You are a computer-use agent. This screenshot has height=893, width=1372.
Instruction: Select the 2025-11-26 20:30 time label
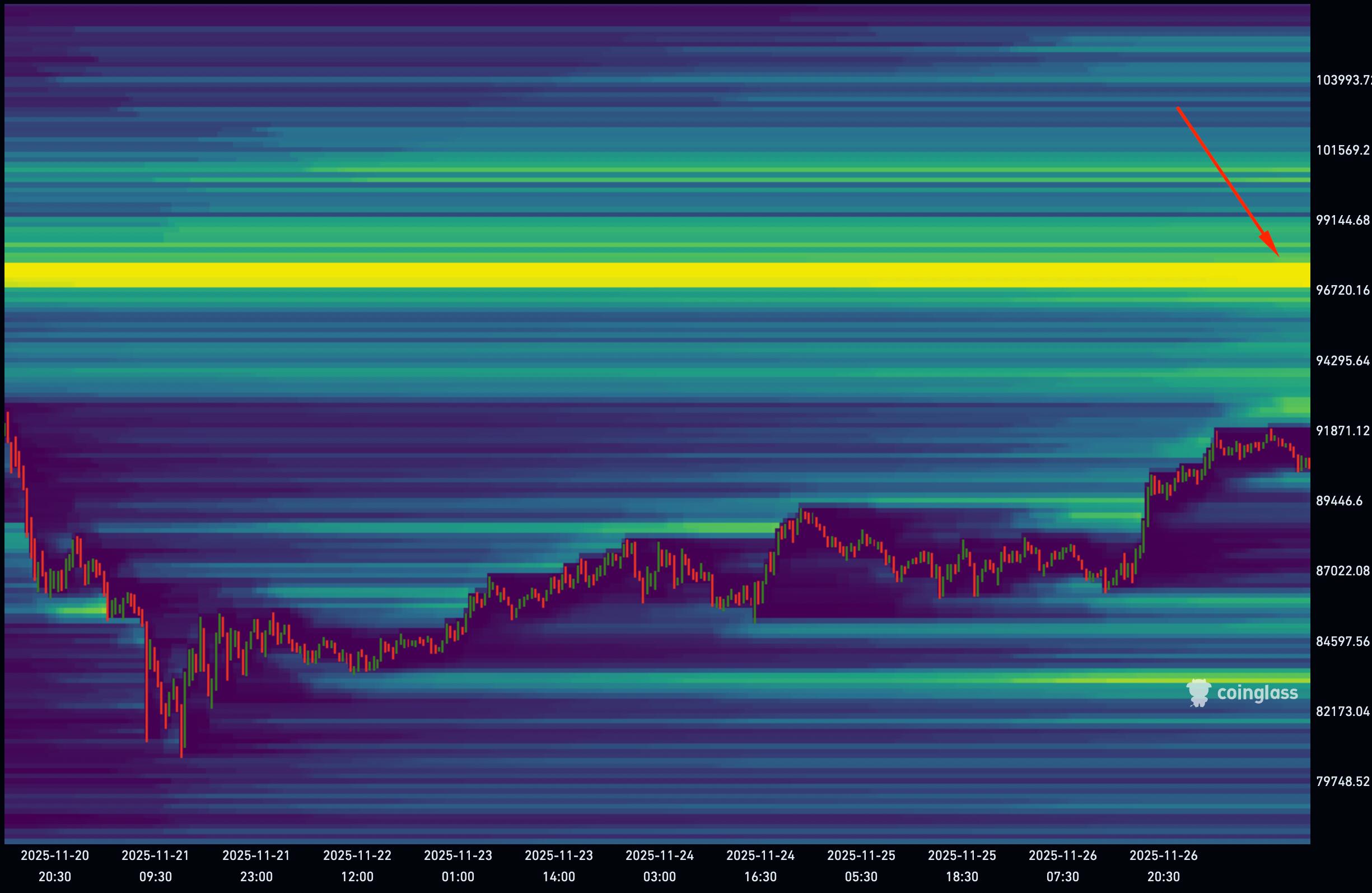[x=1163, y=866]
